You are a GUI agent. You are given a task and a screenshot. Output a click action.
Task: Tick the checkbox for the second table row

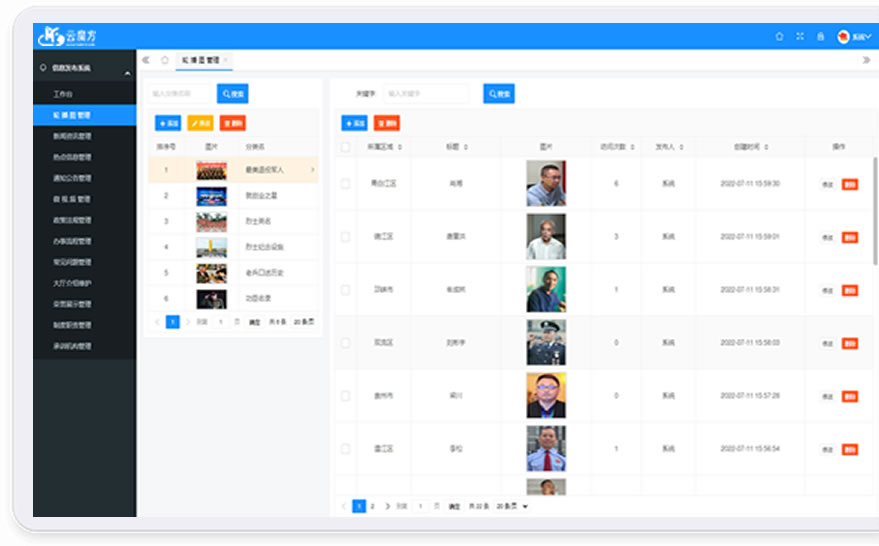pyautogui.click(x=345, y=237)
